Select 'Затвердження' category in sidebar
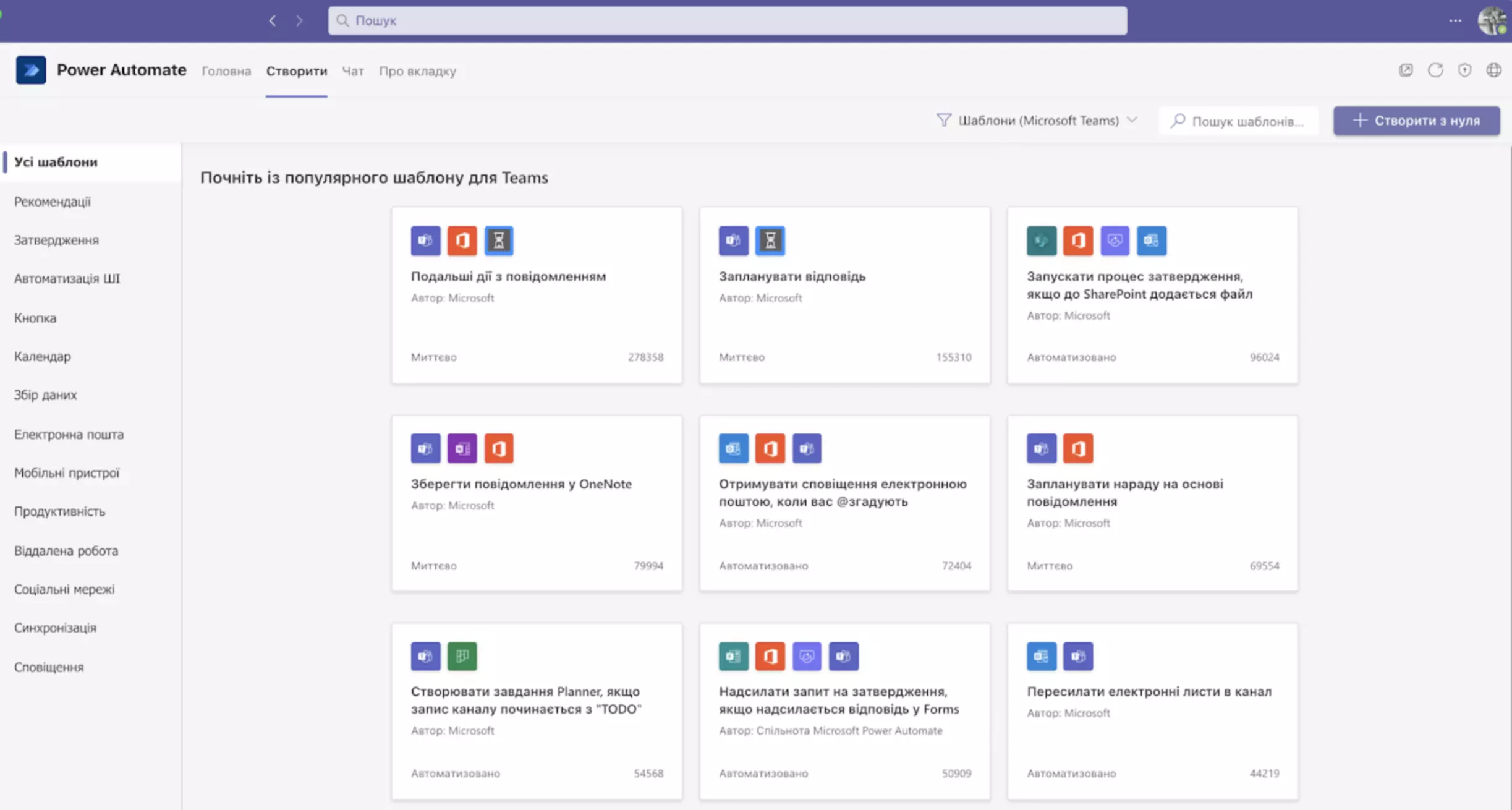Viewport: 1512px width, 810px height. pyautogui.click(x=56, y=240)
